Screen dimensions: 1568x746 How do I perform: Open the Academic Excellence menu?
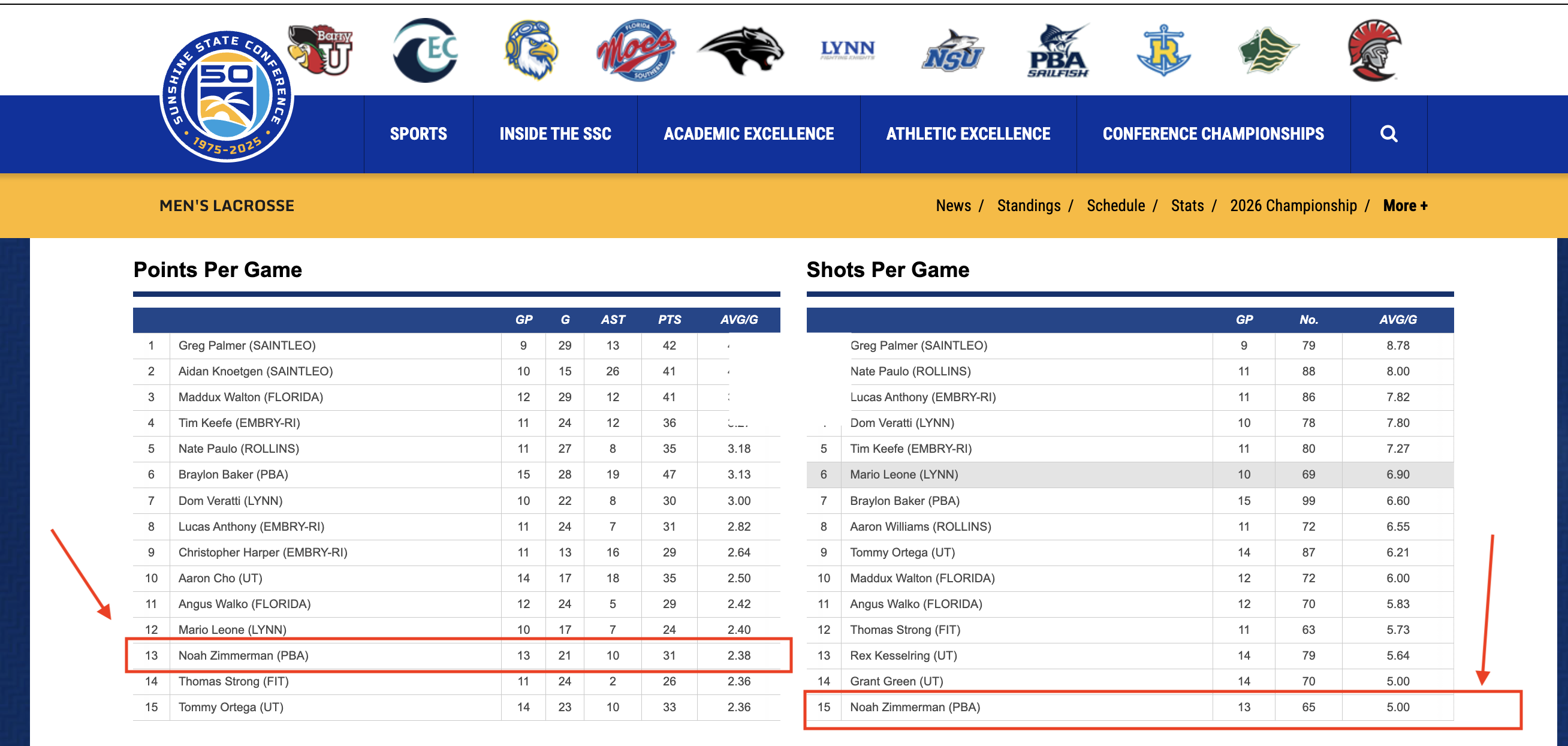(748, 134)
